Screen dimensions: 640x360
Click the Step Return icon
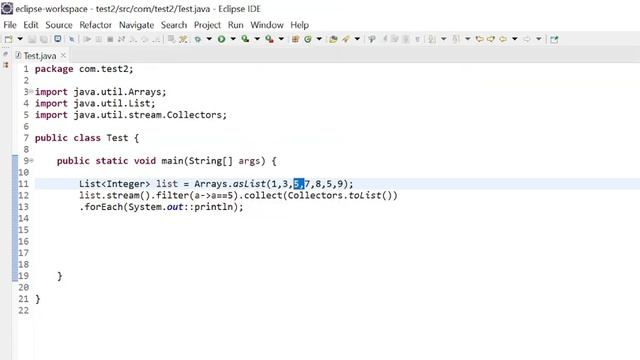point(156,39)
